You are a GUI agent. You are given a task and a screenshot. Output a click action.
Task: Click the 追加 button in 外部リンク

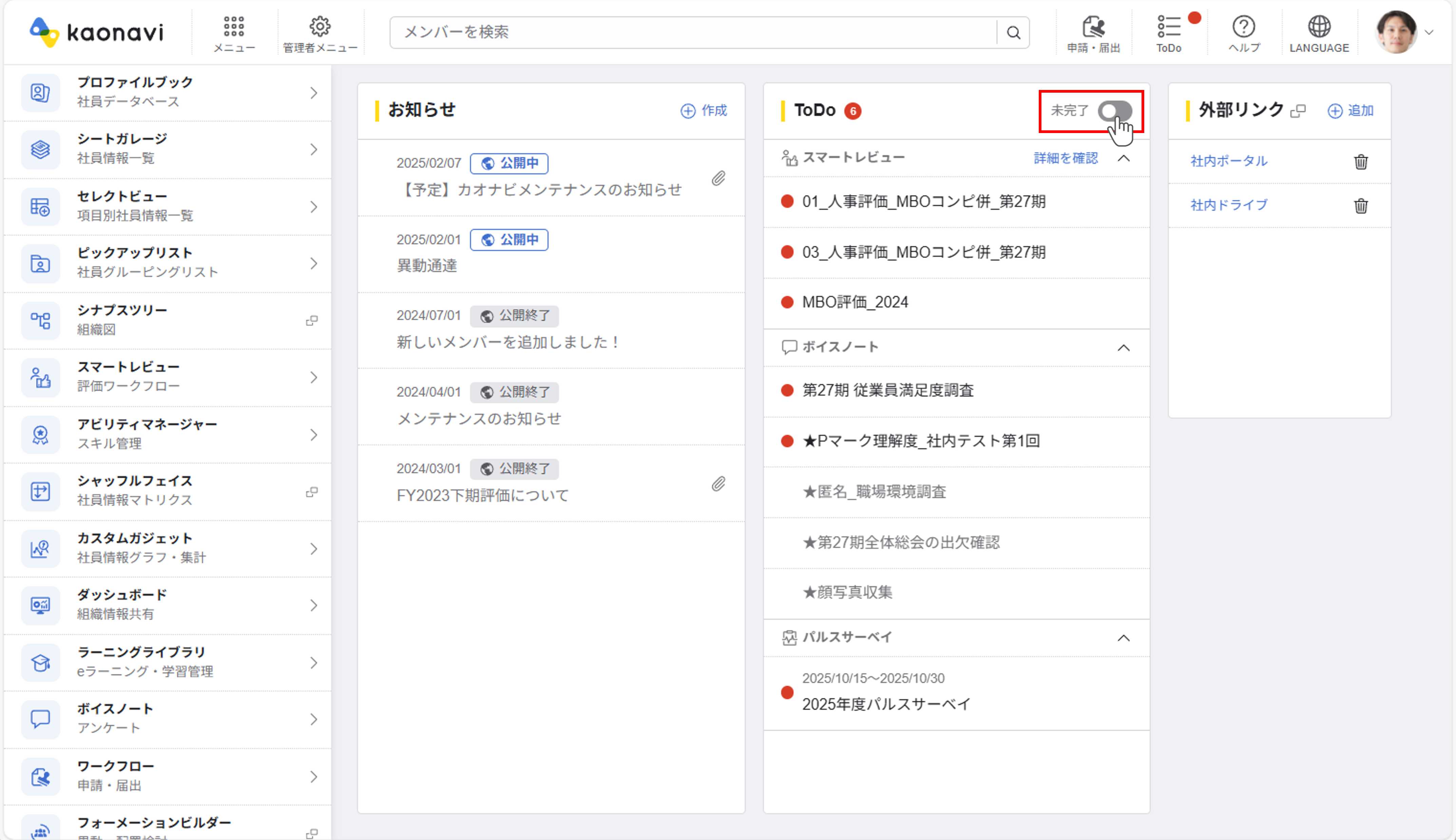(1350, 110)
